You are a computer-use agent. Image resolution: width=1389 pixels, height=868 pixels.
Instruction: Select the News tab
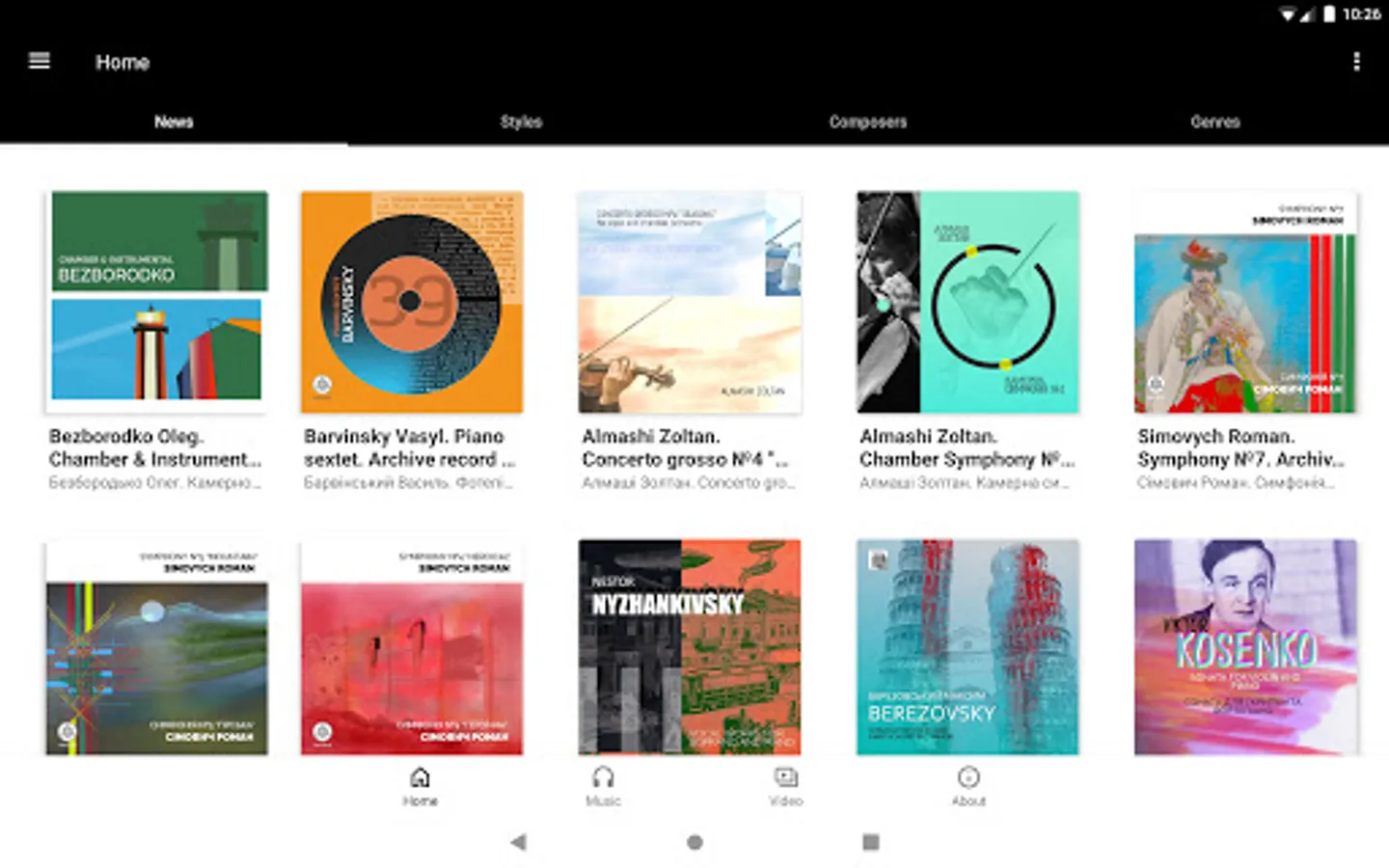174,122
